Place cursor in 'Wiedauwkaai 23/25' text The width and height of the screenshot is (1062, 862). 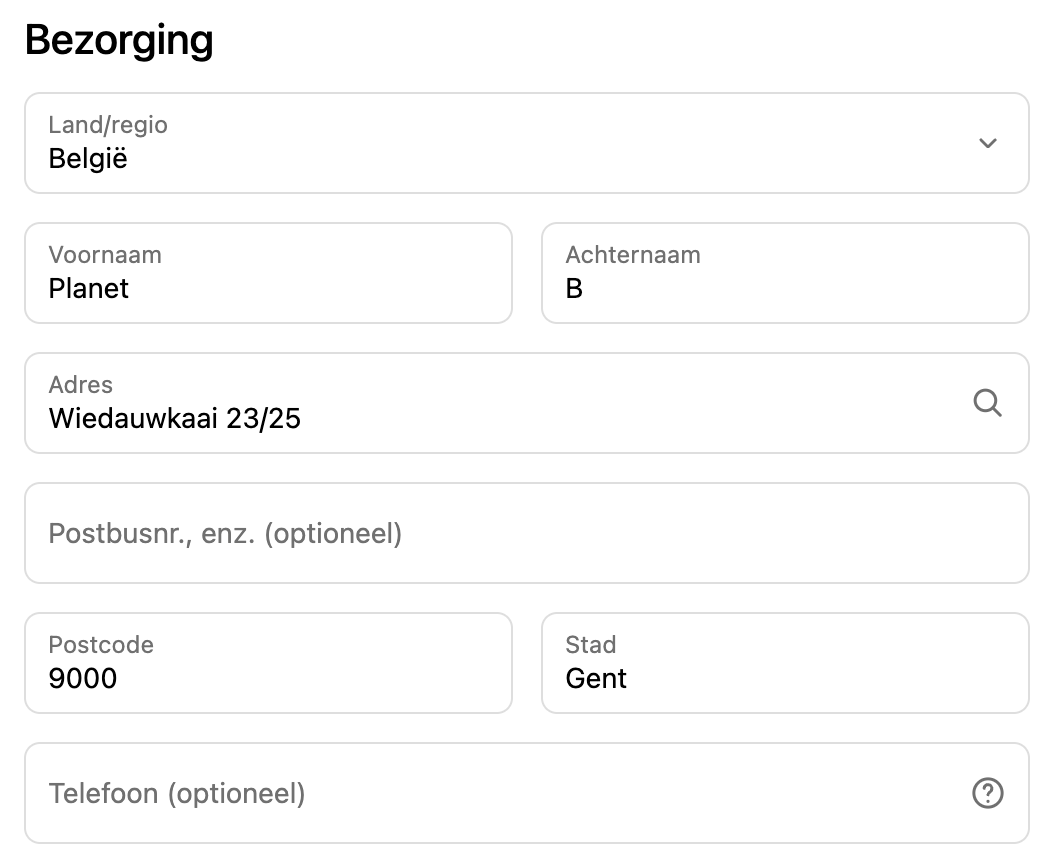pyautogui.click(x=175, y=418)
